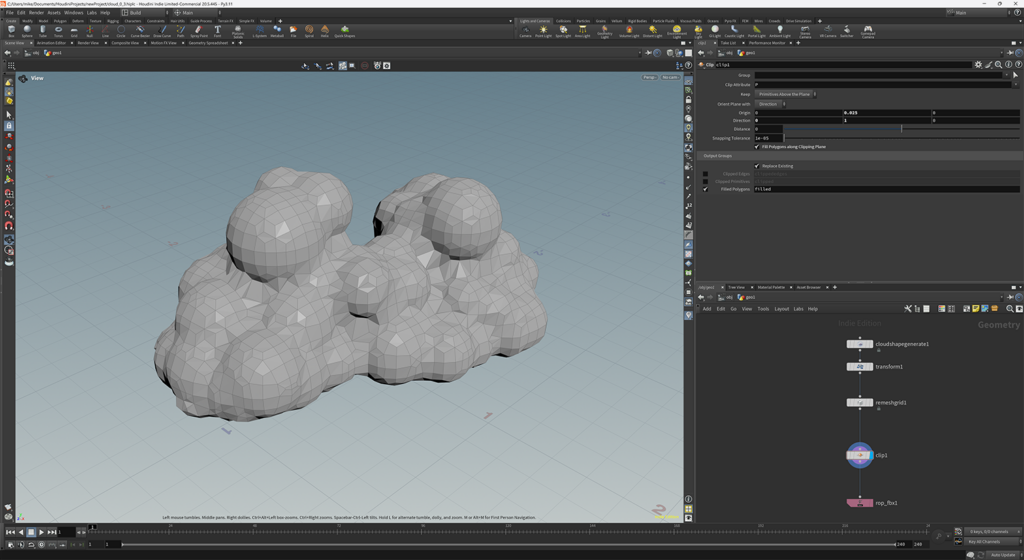Open the Build desktop dropdown
1024x560 pixels.
[144, 12]
